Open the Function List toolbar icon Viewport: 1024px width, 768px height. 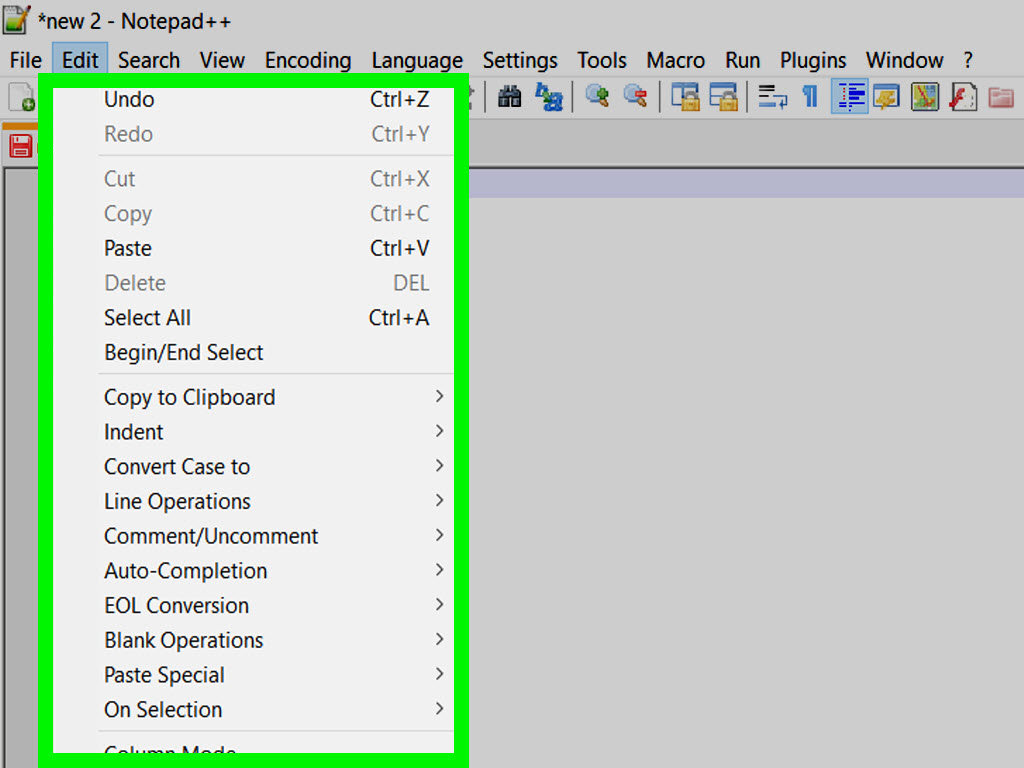tap(963, 97)
